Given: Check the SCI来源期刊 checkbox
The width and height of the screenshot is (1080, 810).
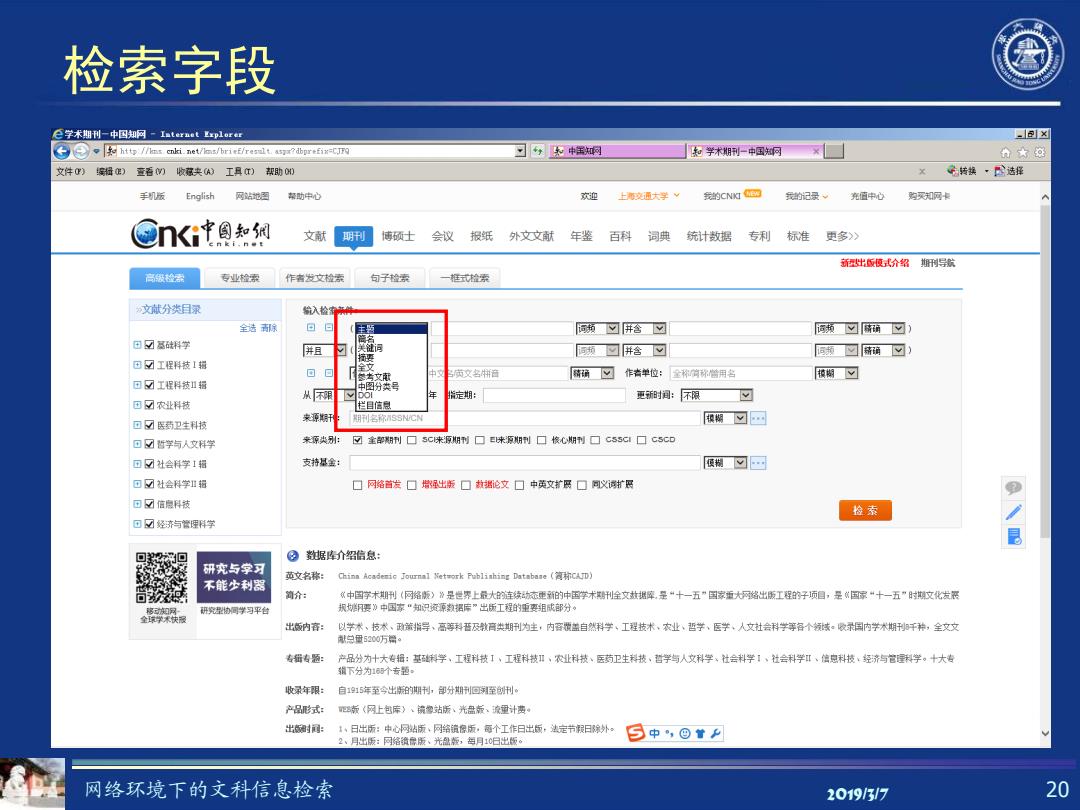Looking at the screenshot, I should tap(411, 440).
